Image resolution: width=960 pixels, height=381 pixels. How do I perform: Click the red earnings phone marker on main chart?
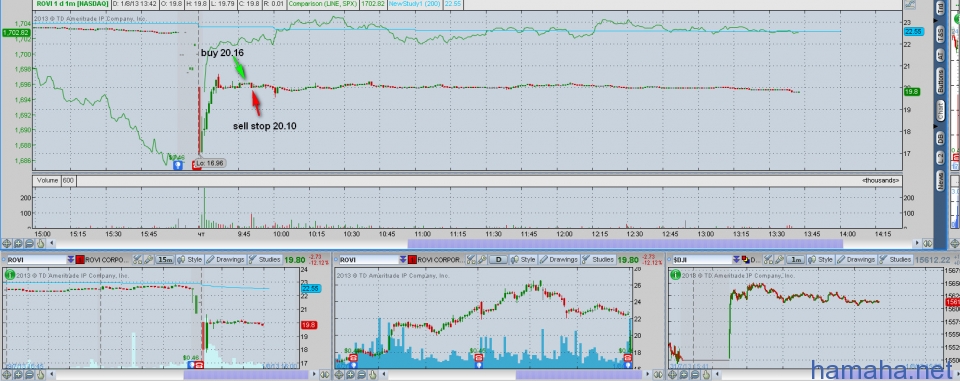point(197,164)
